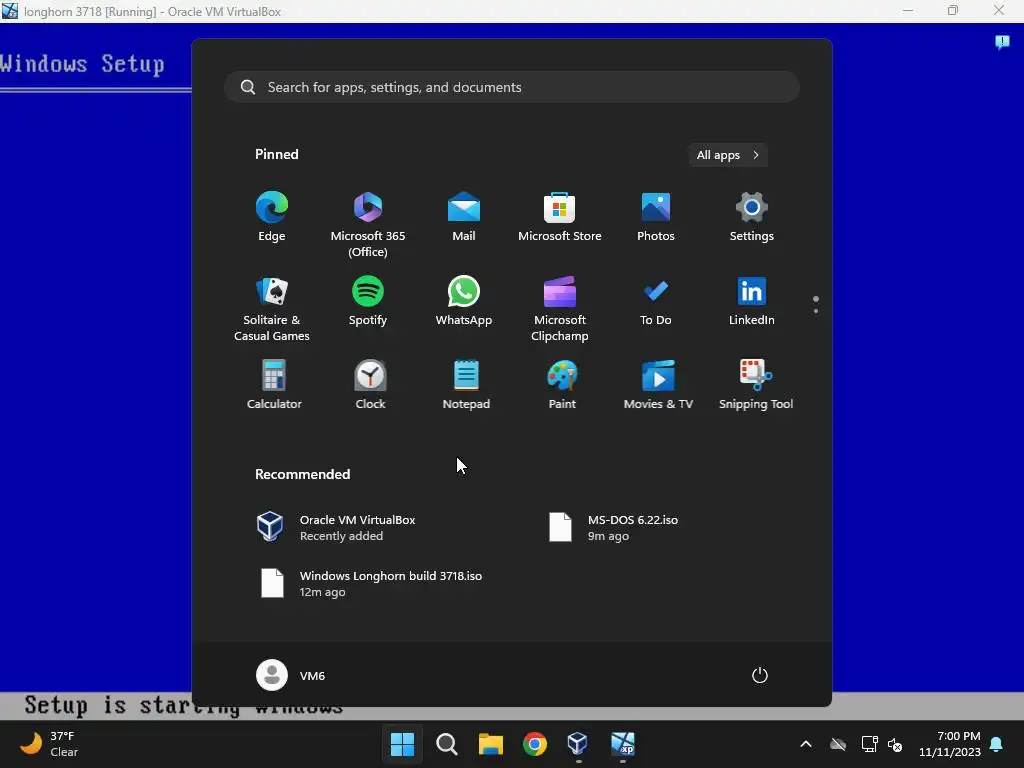Click the Start menu search box
The image size is (1024, 768).
(x=511, y=87)
